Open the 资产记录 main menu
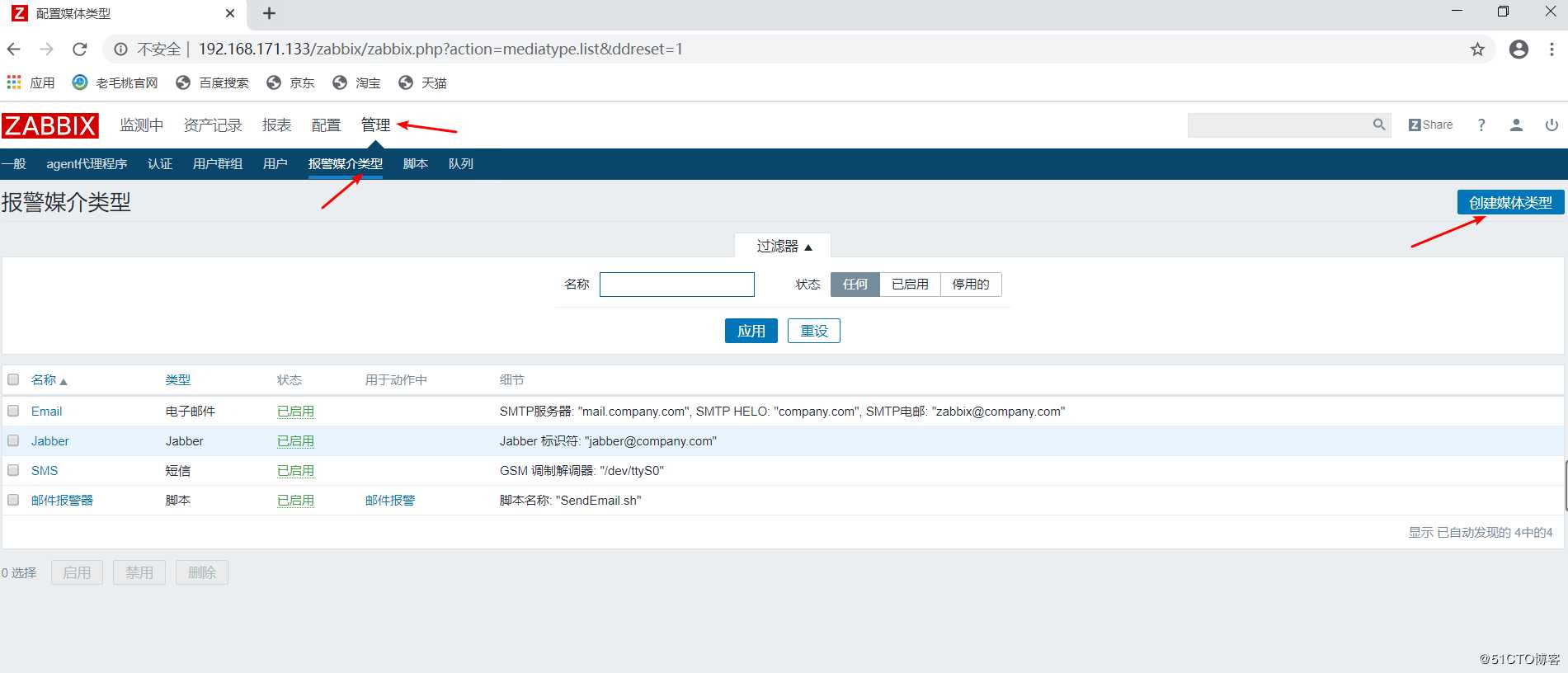 click(213, 125)
